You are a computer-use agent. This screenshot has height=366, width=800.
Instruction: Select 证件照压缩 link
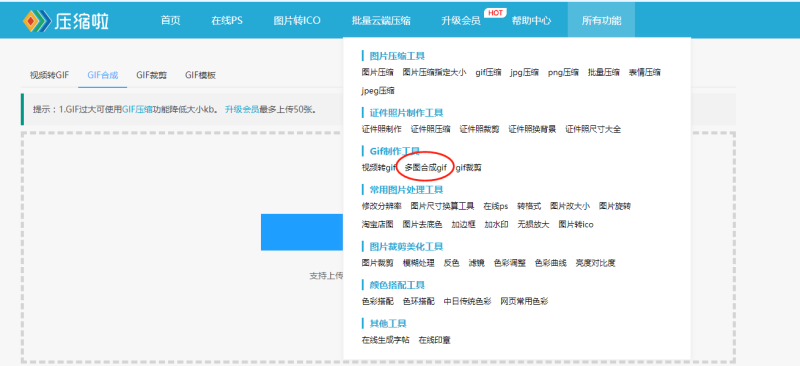coord(431,129)
